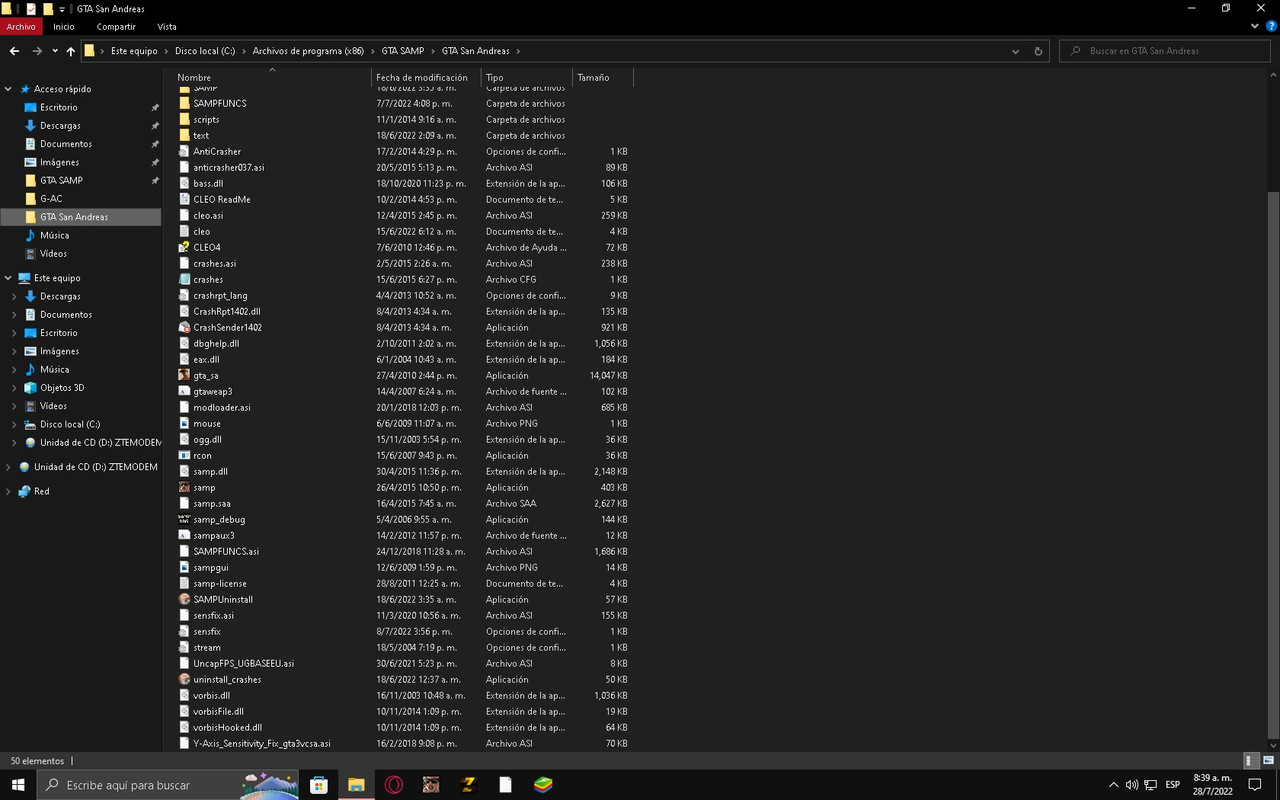Select the CrashSender1402 application icon
This screenshot has height=800, width=1280.
point(184,327)
